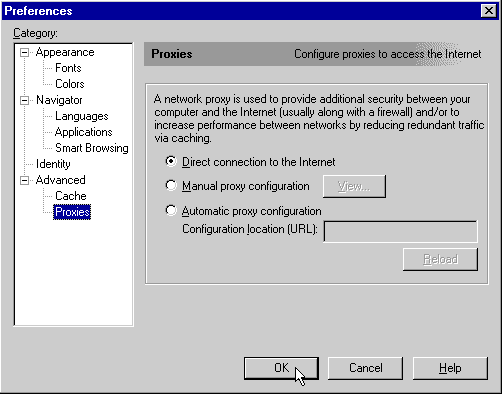This screenshot has height=394, width=502.
Task: Open the Languages preferences page
Action: point(82,116)
